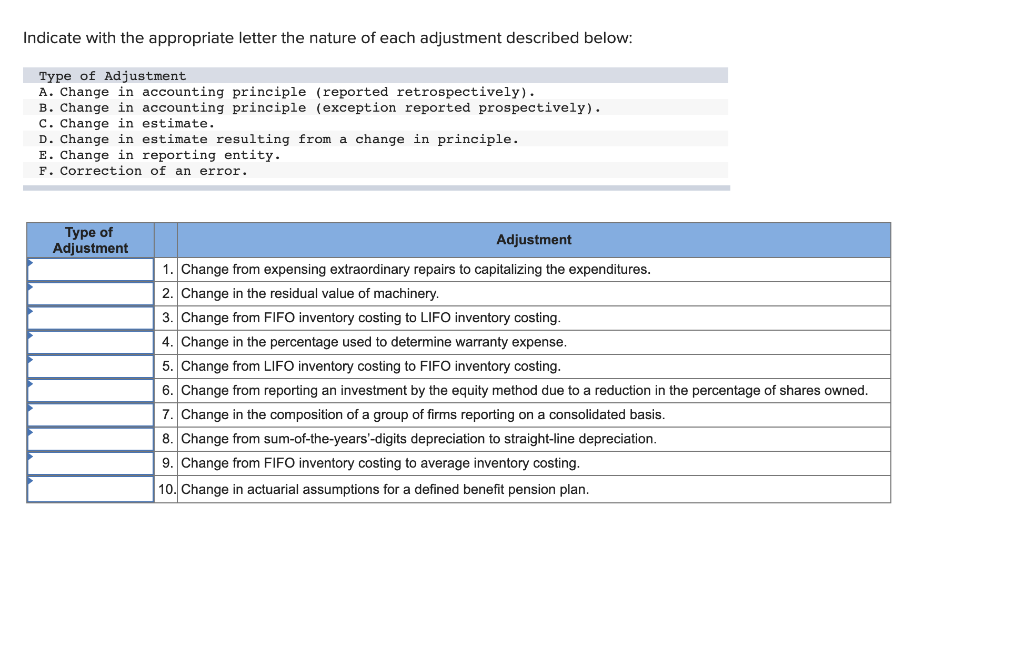1024x654 pixels.
Task: Open the answer dropdown for item 1
Action: pyautogui.click(x=88, y=269)
